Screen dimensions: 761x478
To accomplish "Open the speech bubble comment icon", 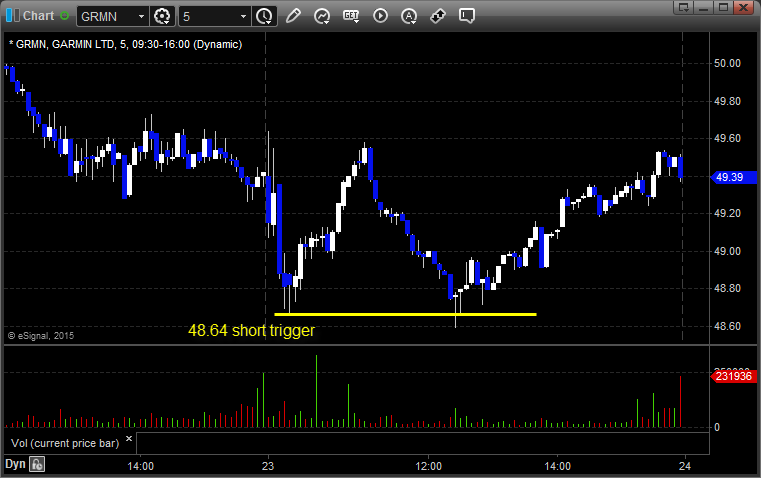I will coord(466,16).
